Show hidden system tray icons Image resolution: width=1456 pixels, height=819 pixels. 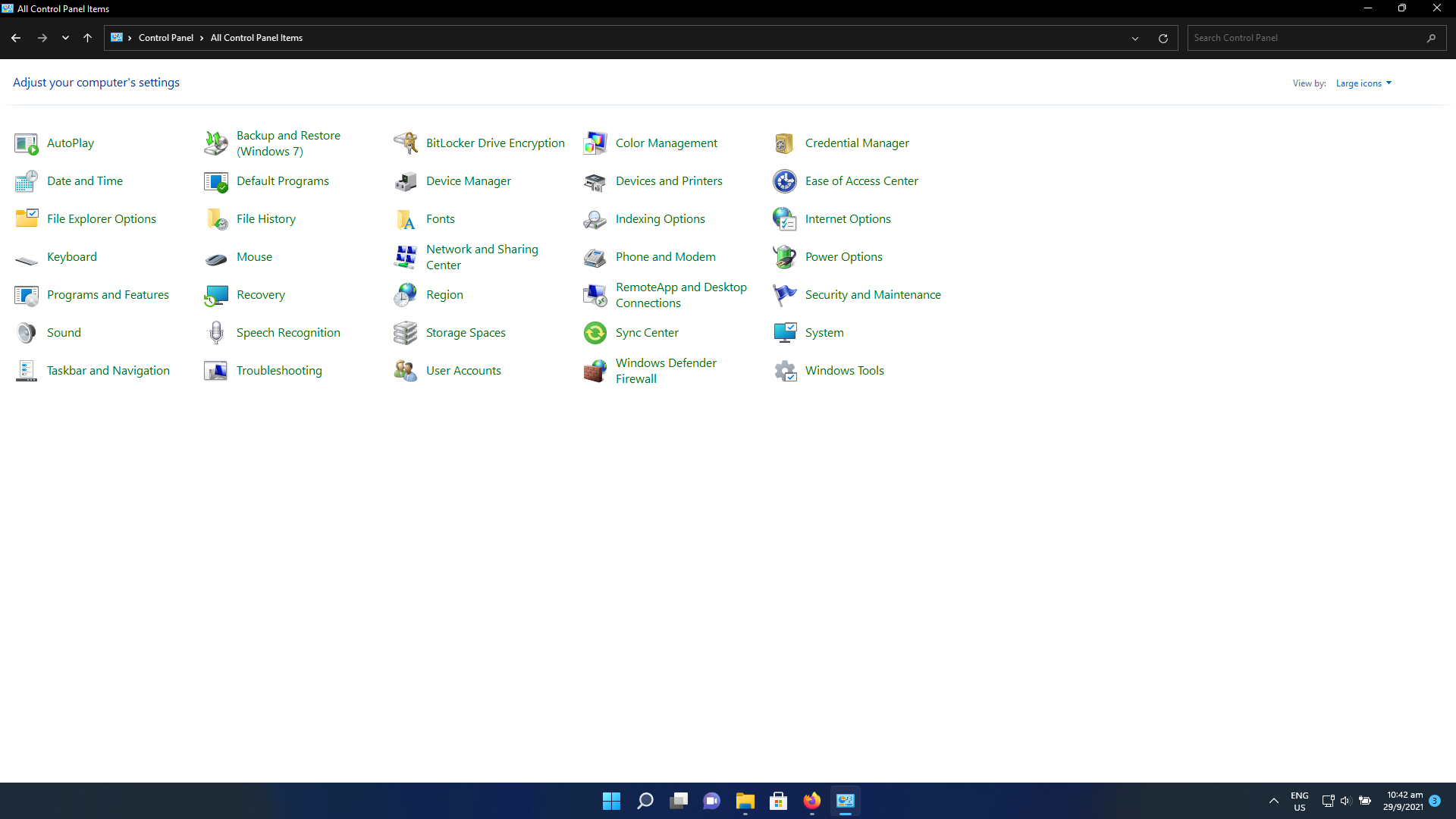1274,801
